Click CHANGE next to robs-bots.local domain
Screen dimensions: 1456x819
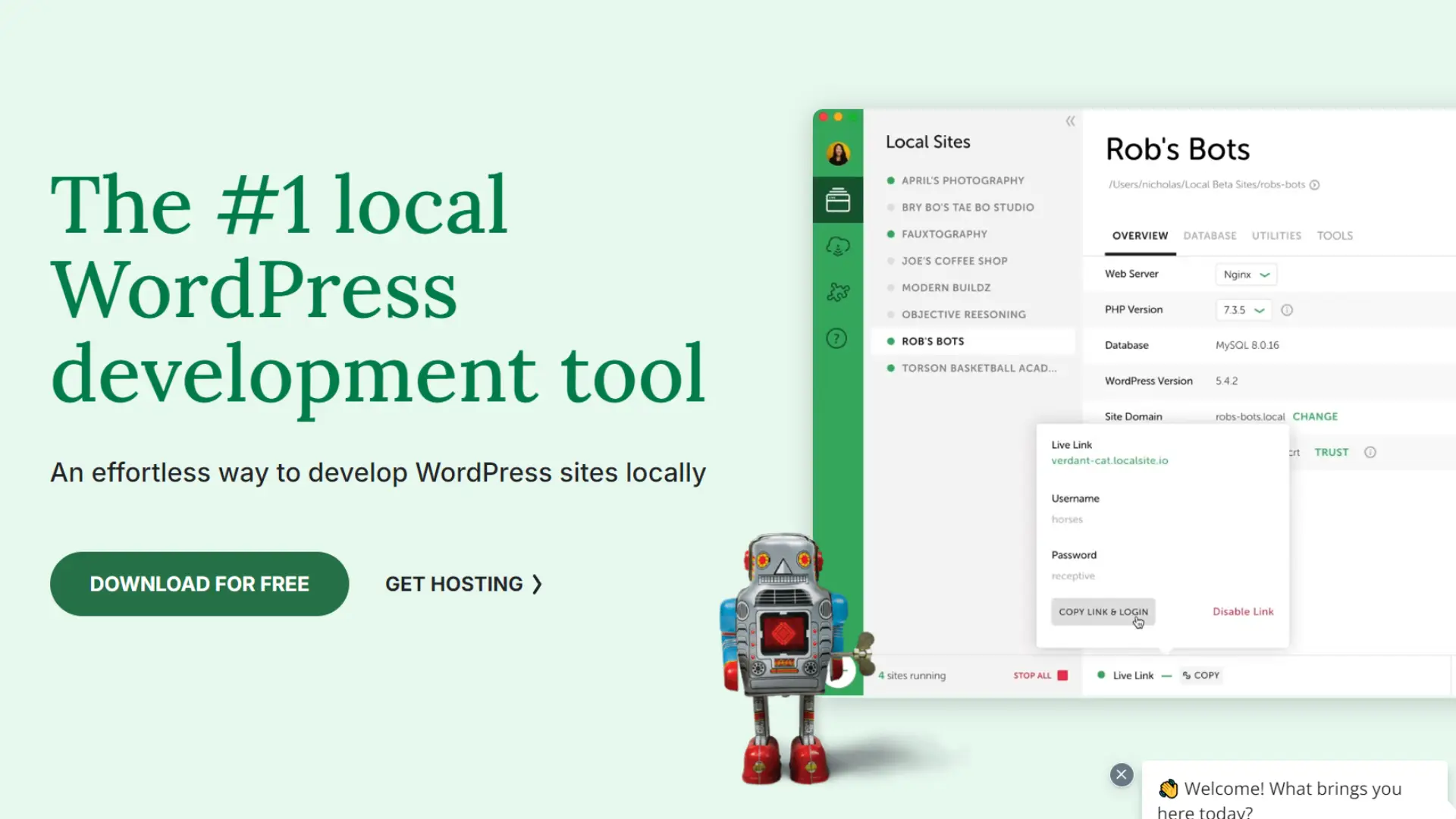pos(1315,416)
